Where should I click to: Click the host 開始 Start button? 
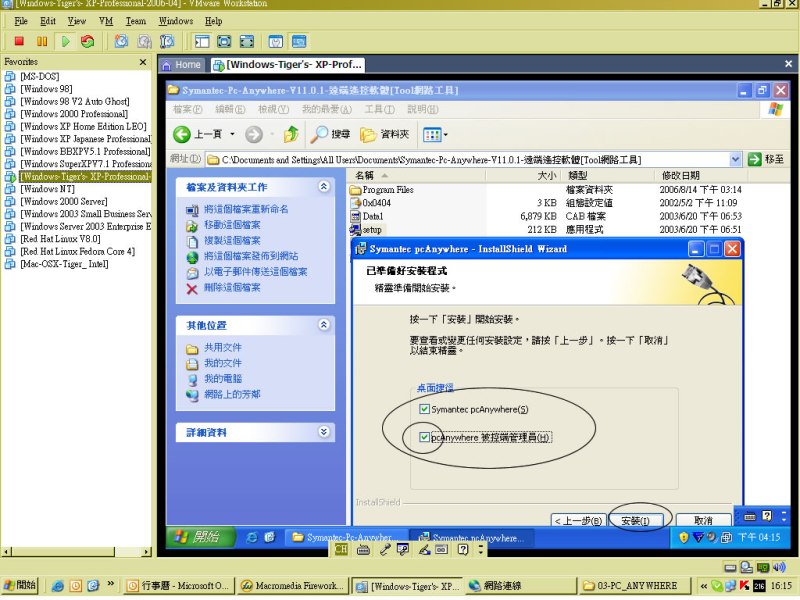[19, 585]
